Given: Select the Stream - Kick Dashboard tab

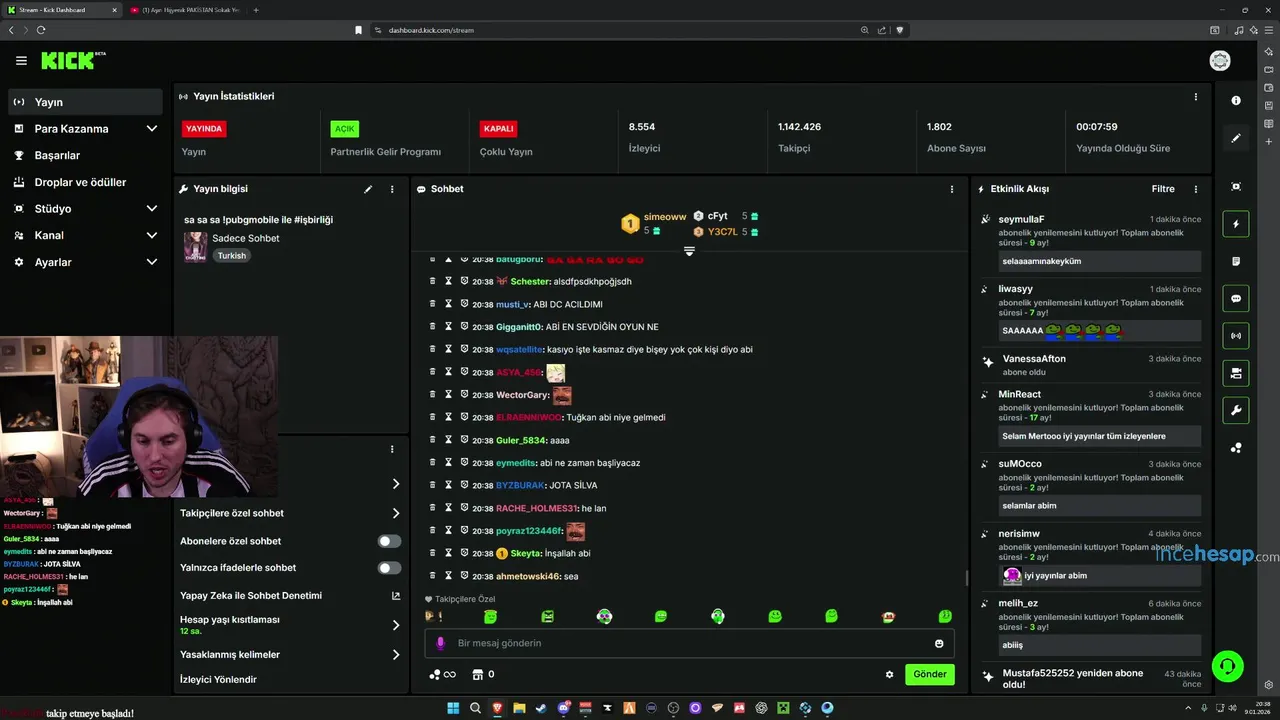Looking at the screenshot, I should coord(60,10).
